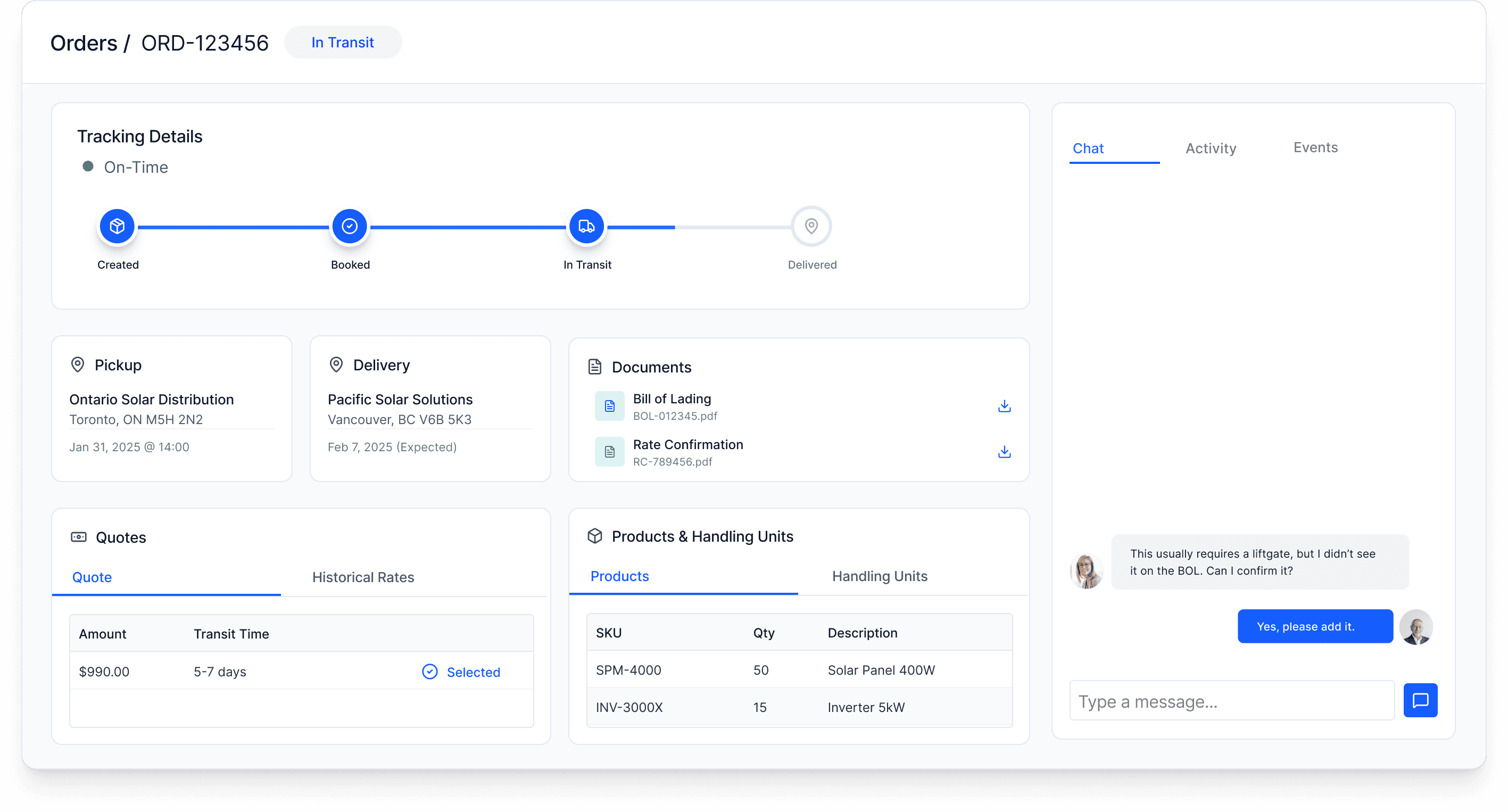Switch to Historical Rates tab
The image size is (1508, 812).
coord(363,577)
